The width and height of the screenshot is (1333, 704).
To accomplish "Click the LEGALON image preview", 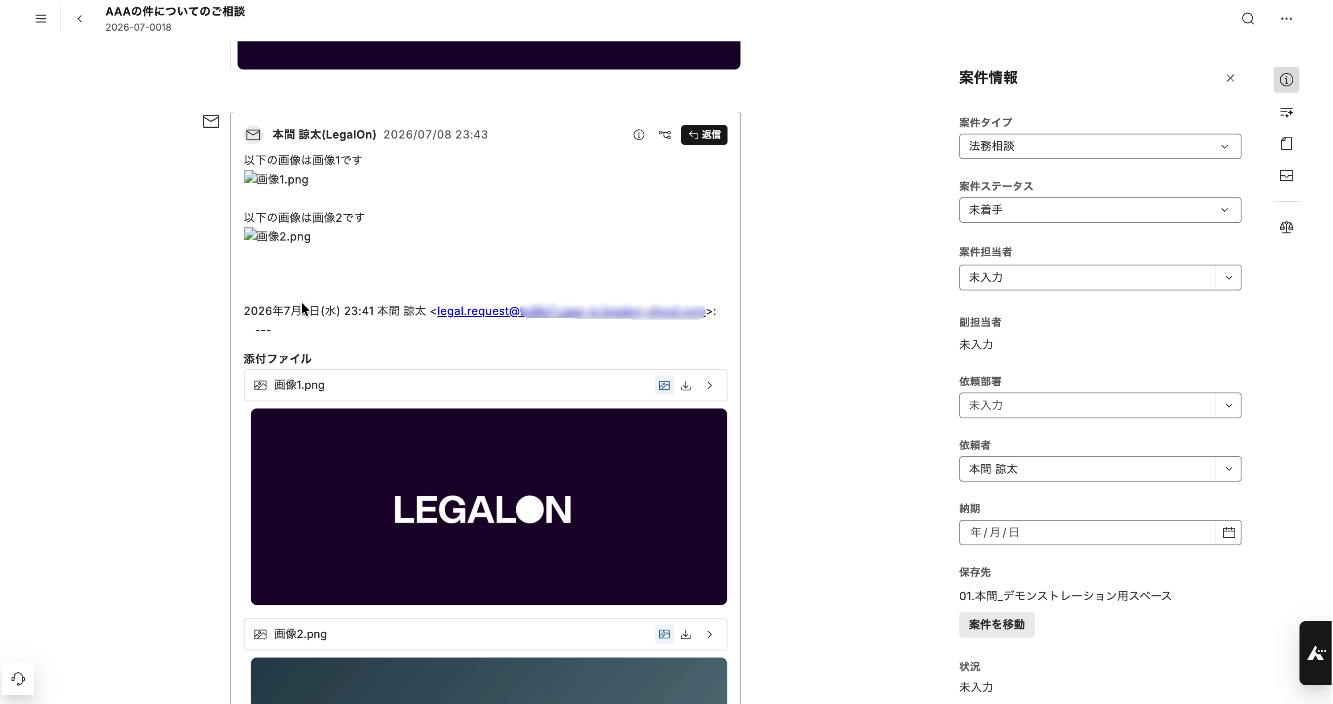I will [489, 507].
